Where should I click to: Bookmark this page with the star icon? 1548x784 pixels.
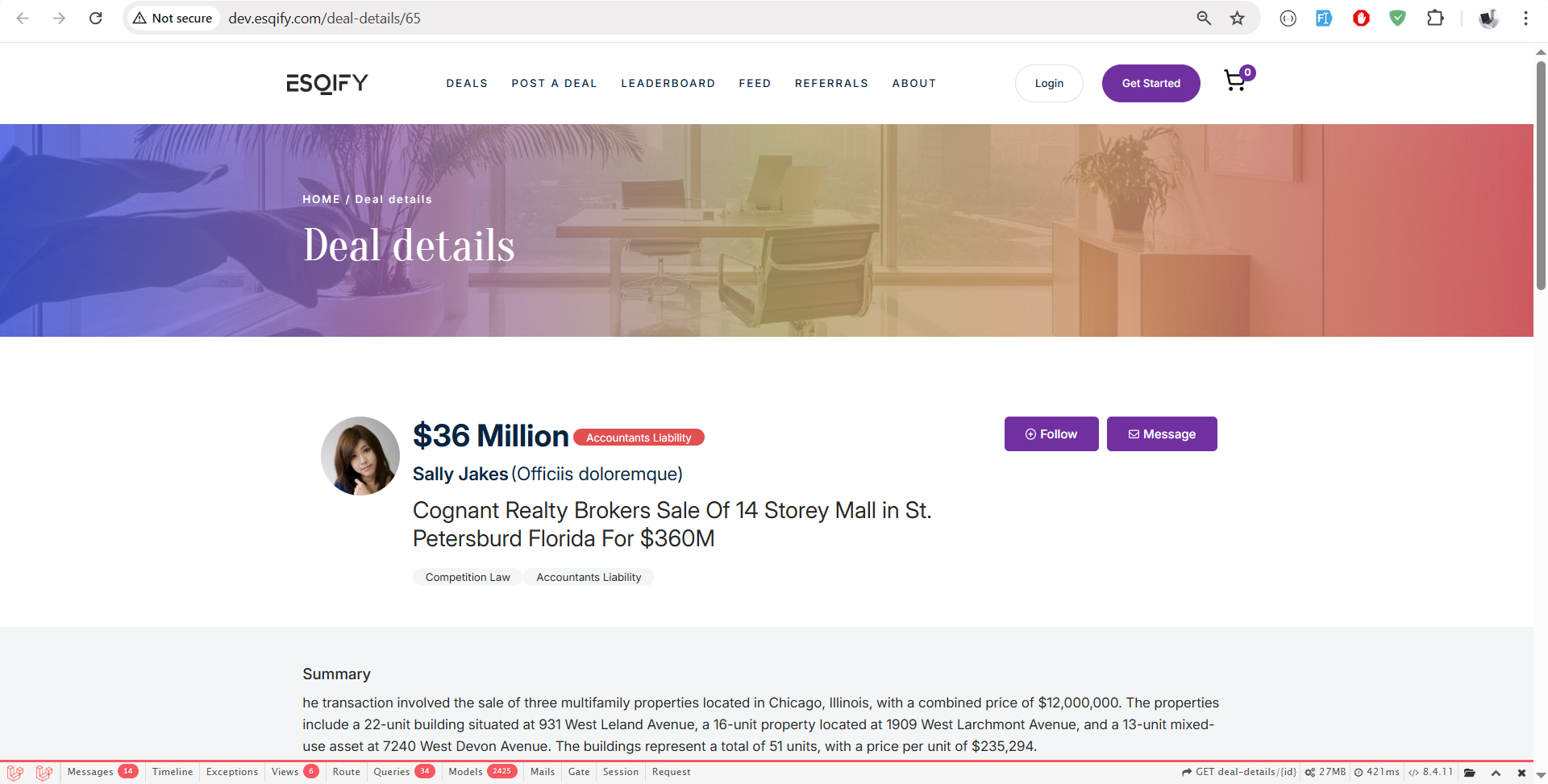[1237, 18]
